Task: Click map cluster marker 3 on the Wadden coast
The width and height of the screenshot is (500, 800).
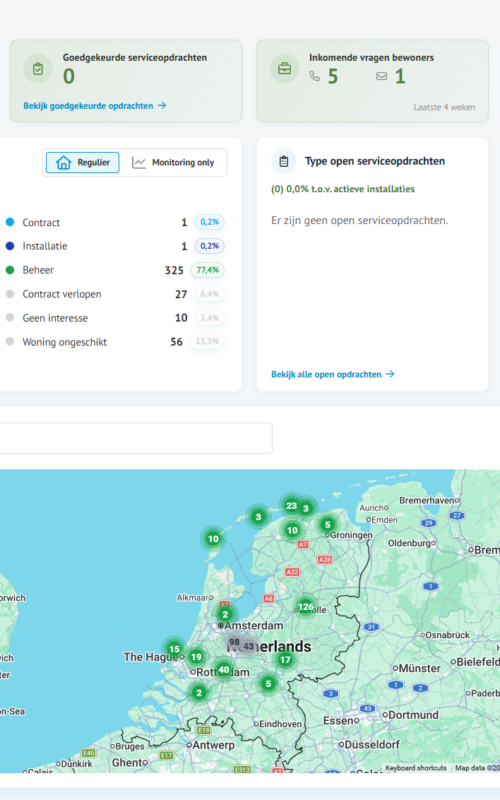Action: click(258, 517)
